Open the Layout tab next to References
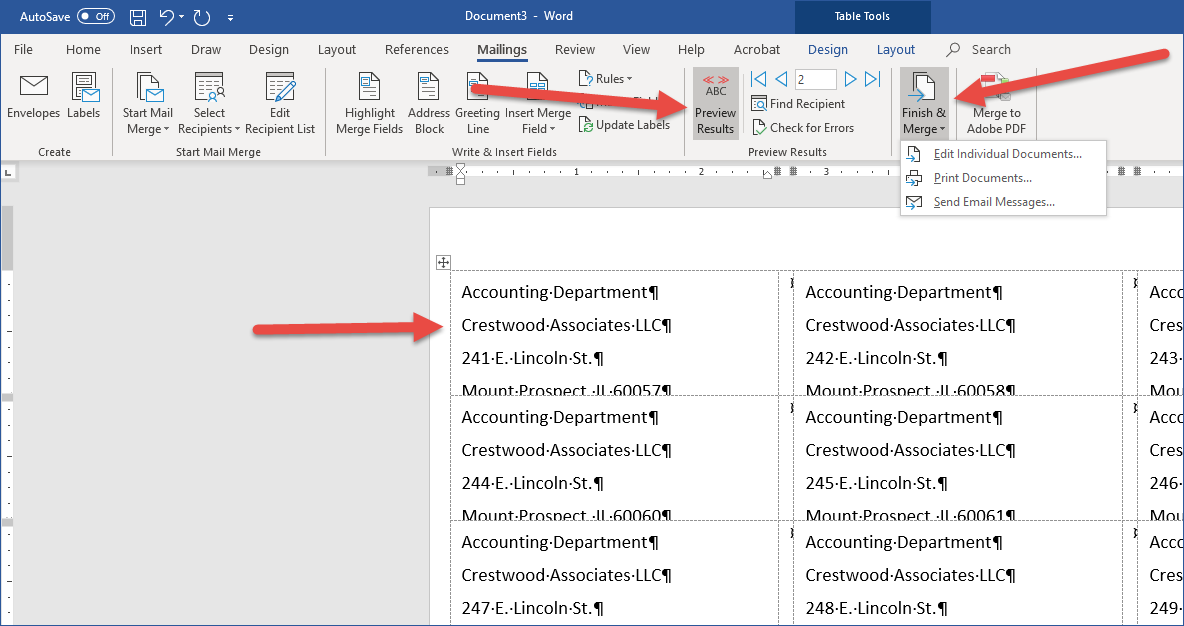 337,50
